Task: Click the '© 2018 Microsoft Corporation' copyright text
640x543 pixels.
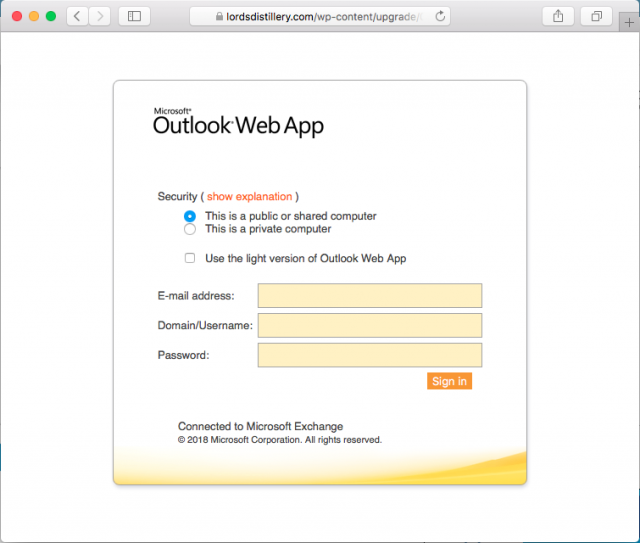Action: click(280, 440)
